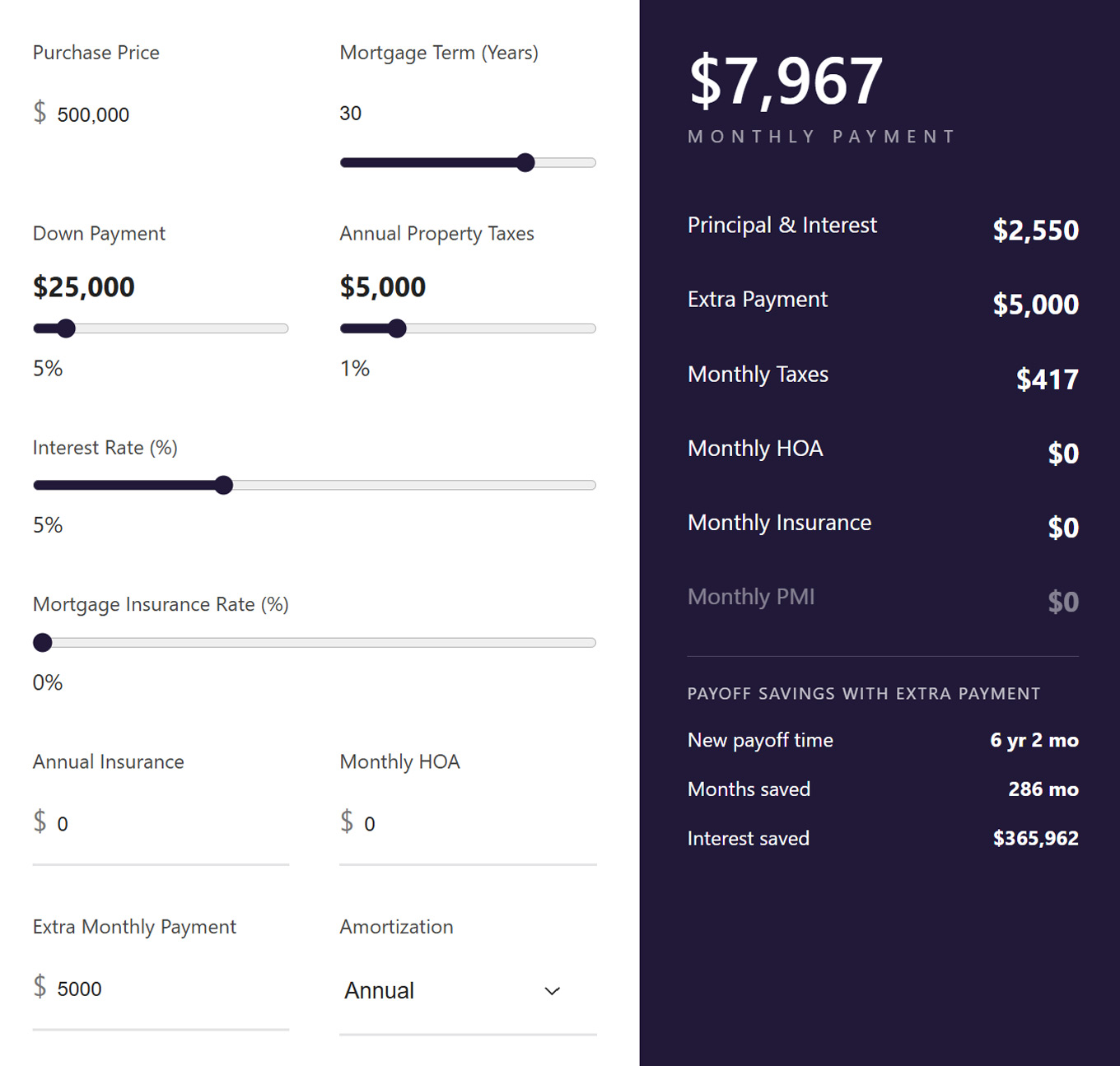The width and height of the screenshot is (1120, 1066).
Task: Click the dollar sign beside Purchase Price
Action: point(40,112)
